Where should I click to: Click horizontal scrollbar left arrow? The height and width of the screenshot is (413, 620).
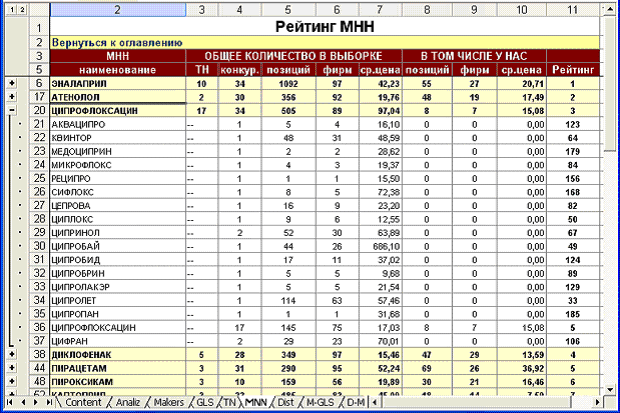pyautogui.click(x=375, y=402)
